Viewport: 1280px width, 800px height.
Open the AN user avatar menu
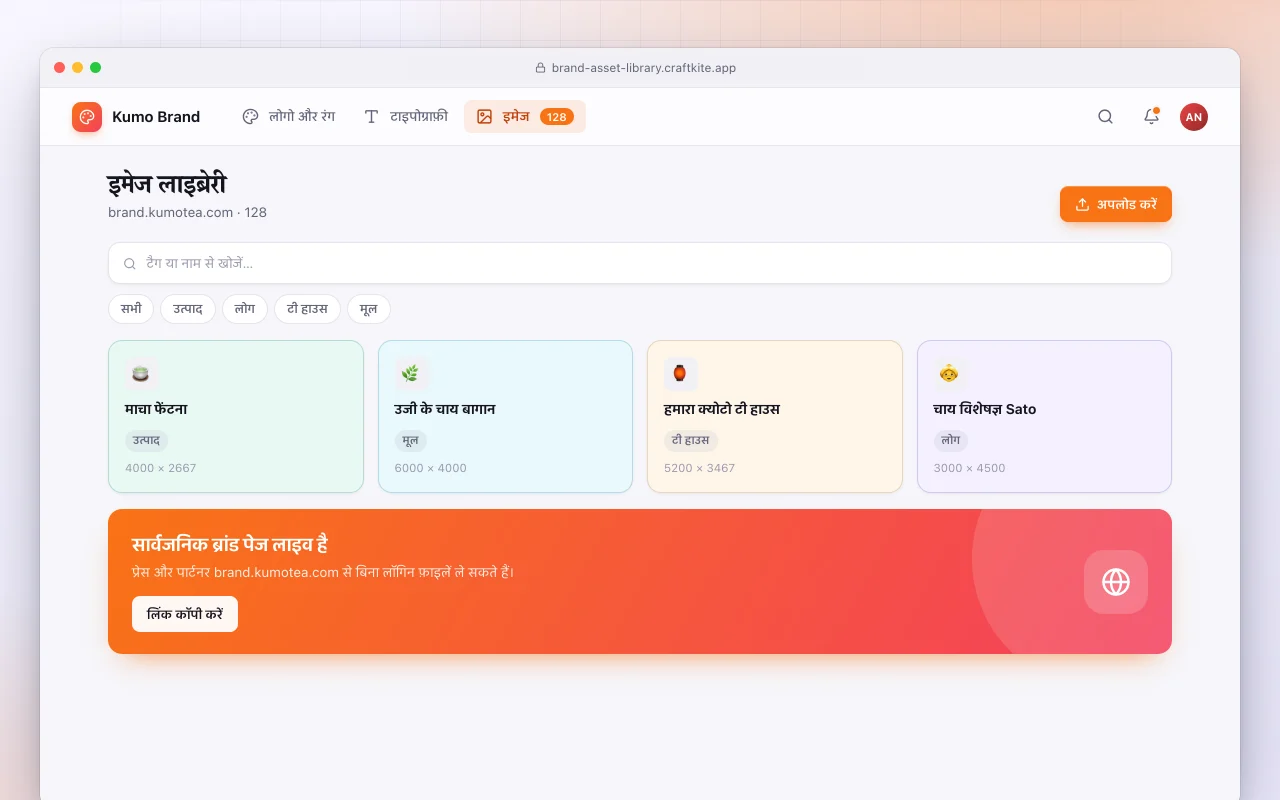click(1194, 117)
